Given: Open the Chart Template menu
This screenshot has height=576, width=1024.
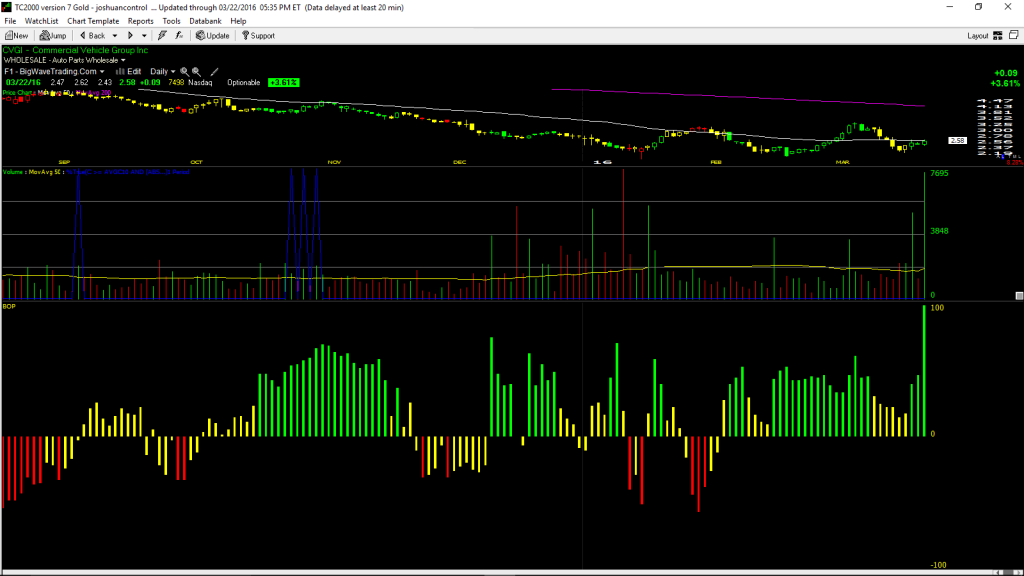Looking at the screenshot, I should pos(93,21).
